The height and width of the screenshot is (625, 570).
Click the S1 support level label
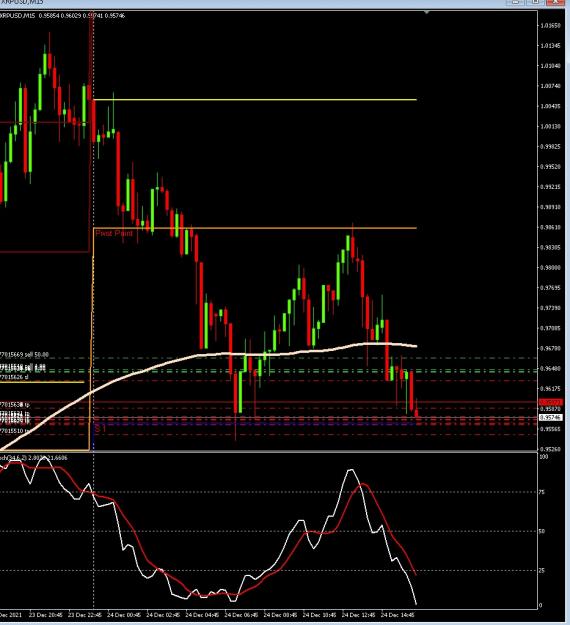pos(100,428)
